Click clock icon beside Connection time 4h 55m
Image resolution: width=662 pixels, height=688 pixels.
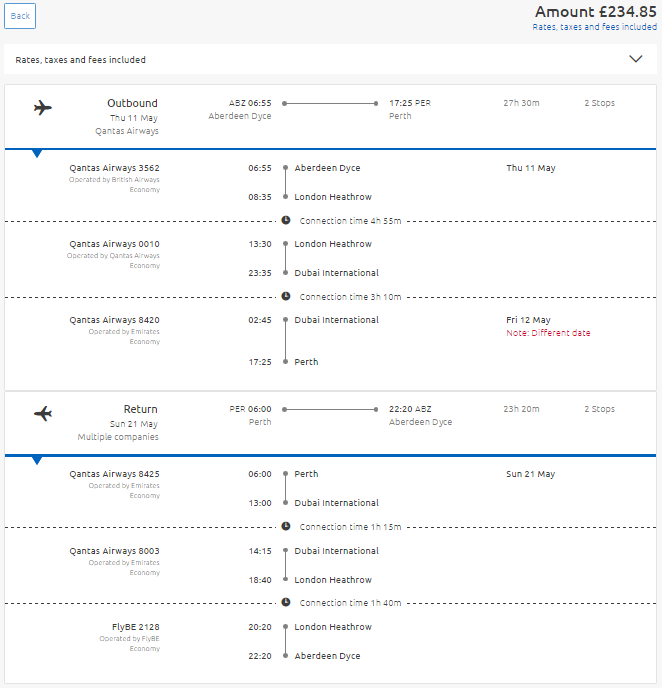pyautogui.click(x=286, y=220)
